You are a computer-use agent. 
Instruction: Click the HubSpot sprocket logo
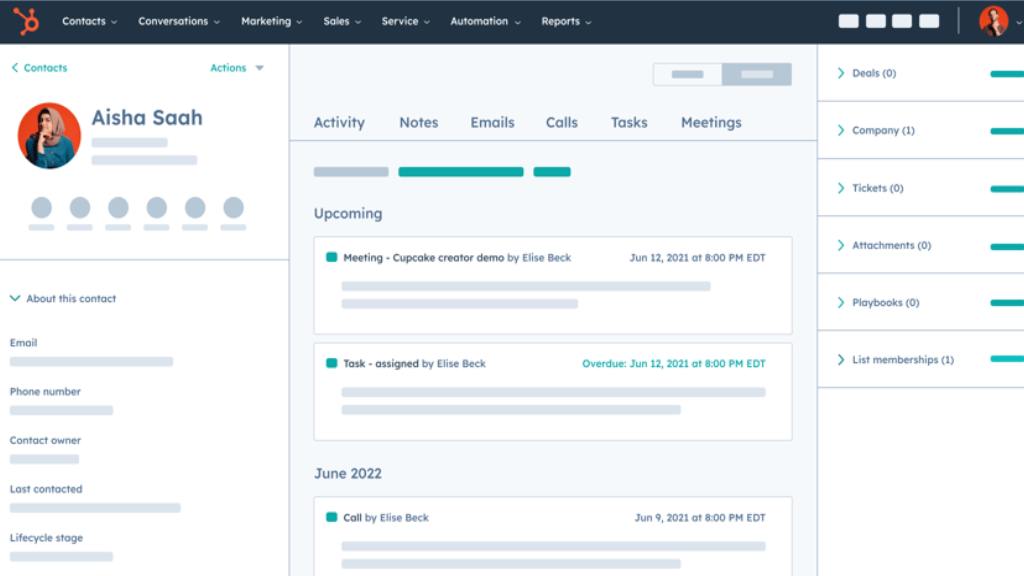[26, 21]
